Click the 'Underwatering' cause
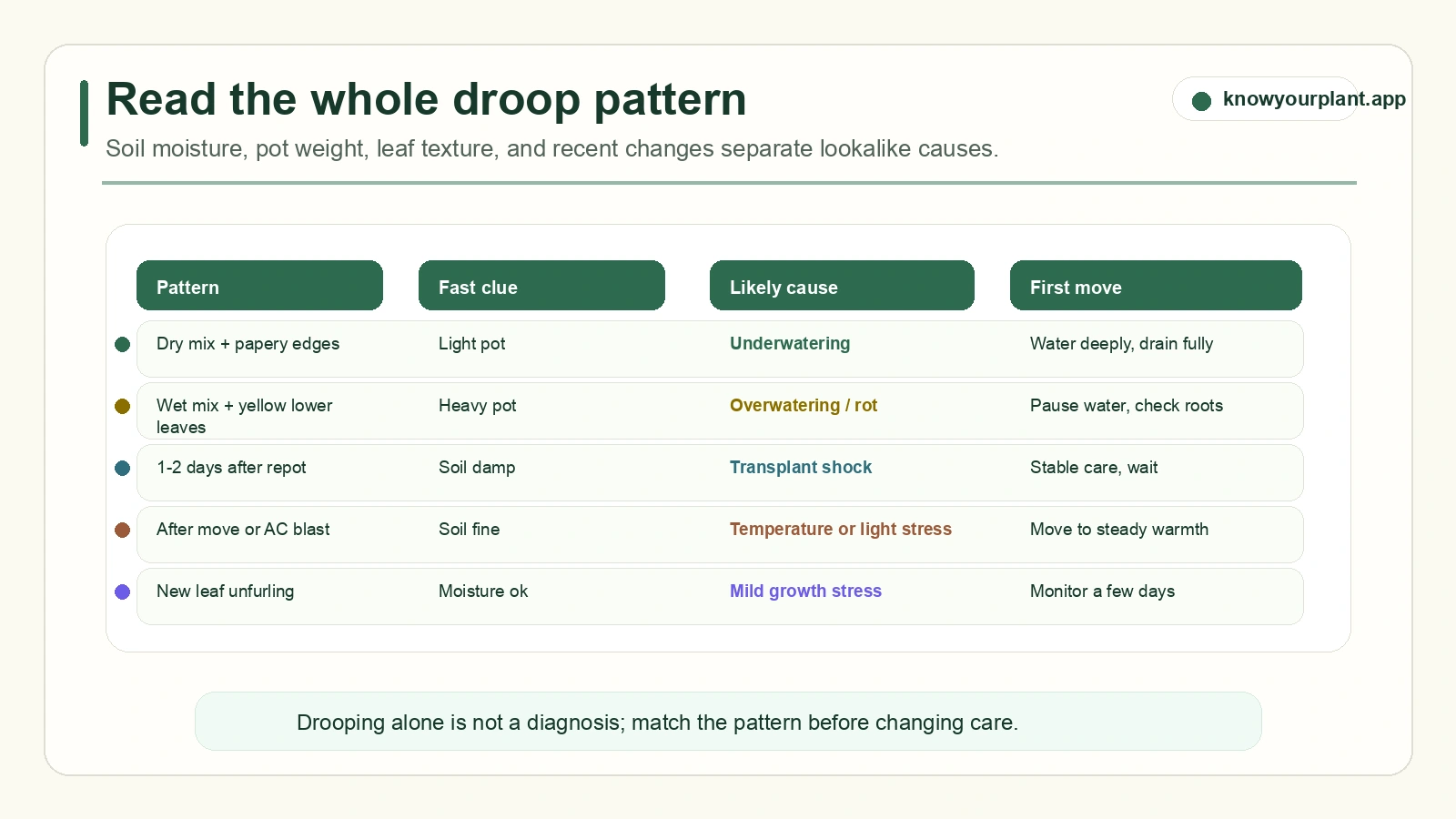Screen dimensions: 1456x819 tap(790, 344)
